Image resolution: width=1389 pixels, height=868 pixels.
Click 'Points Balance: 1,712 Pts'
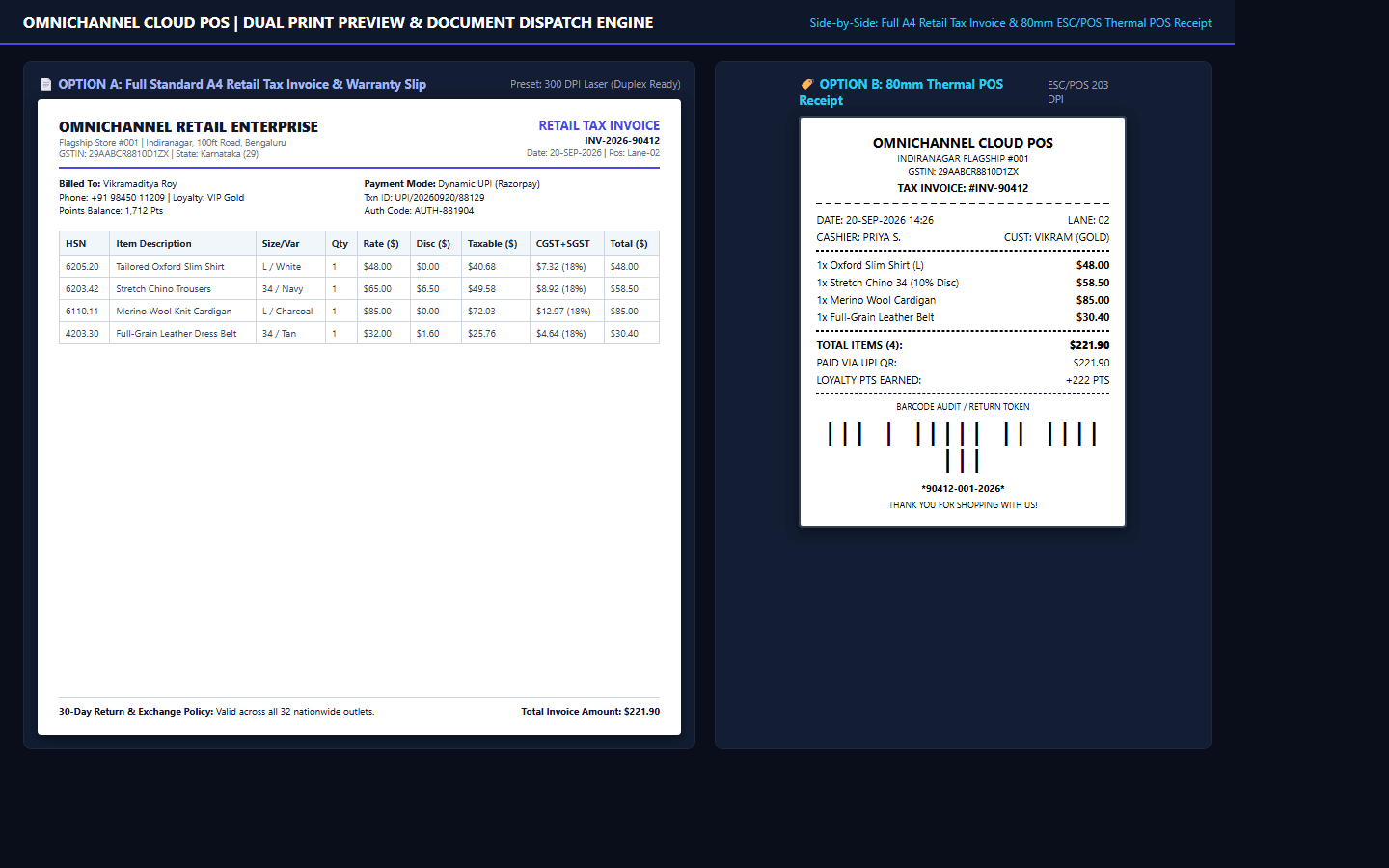pyautogui.click(x=111, y=210)
